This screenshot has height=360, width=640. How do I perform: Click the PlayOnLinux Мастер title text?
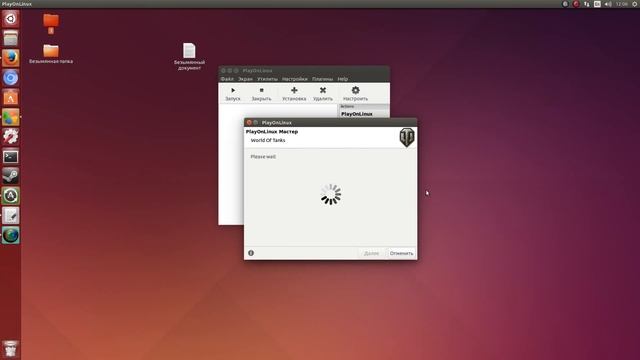click(272, 132)
